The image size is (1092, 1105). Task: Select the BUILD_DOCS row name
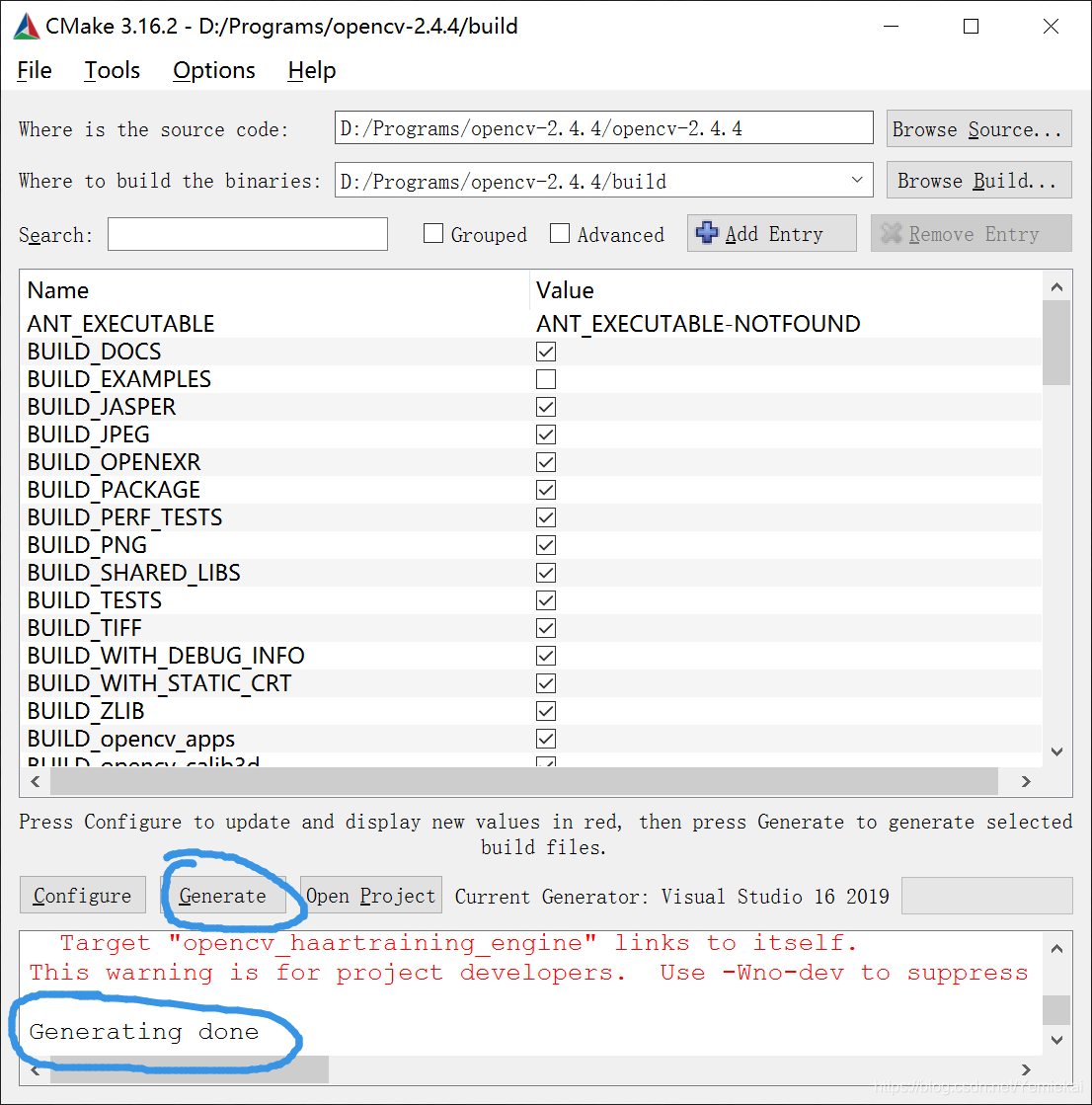pyautogui.click(x=95, y=352)
